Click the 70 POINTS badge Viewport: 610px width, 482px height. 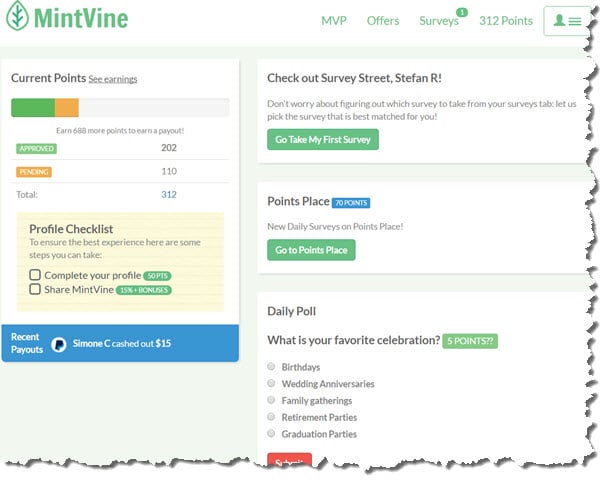(351, 203)
